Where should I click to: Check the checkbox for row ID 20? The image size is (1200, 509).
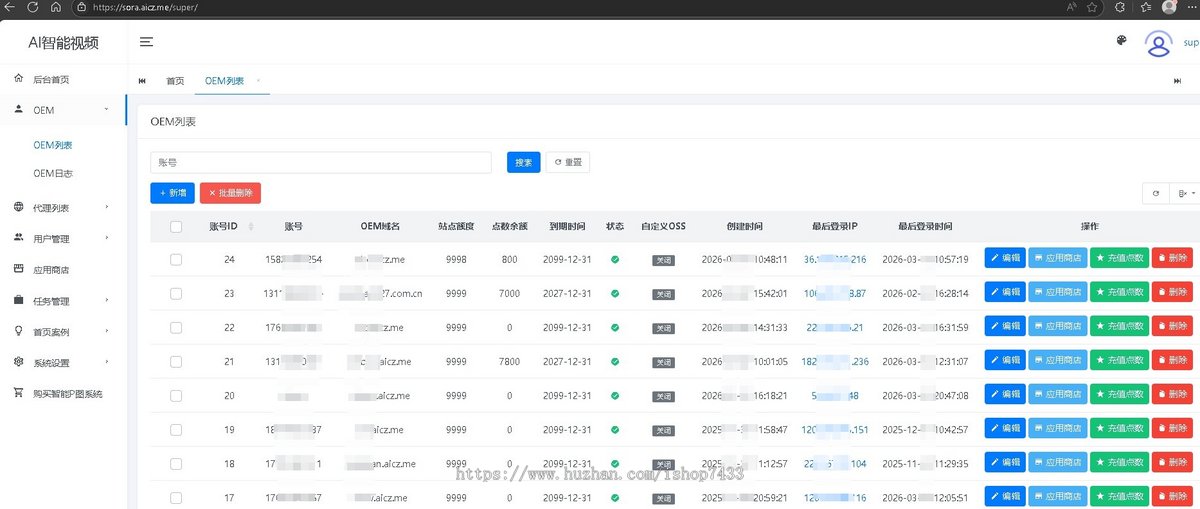[176, 396]
